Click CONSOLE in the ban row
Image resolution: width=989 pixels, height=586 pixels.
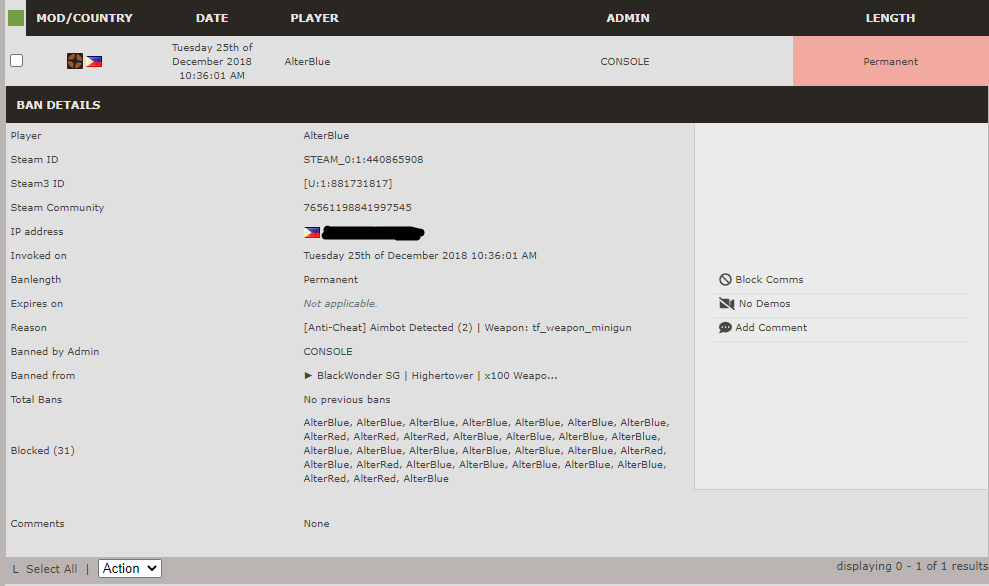click(x=624, y=61)
